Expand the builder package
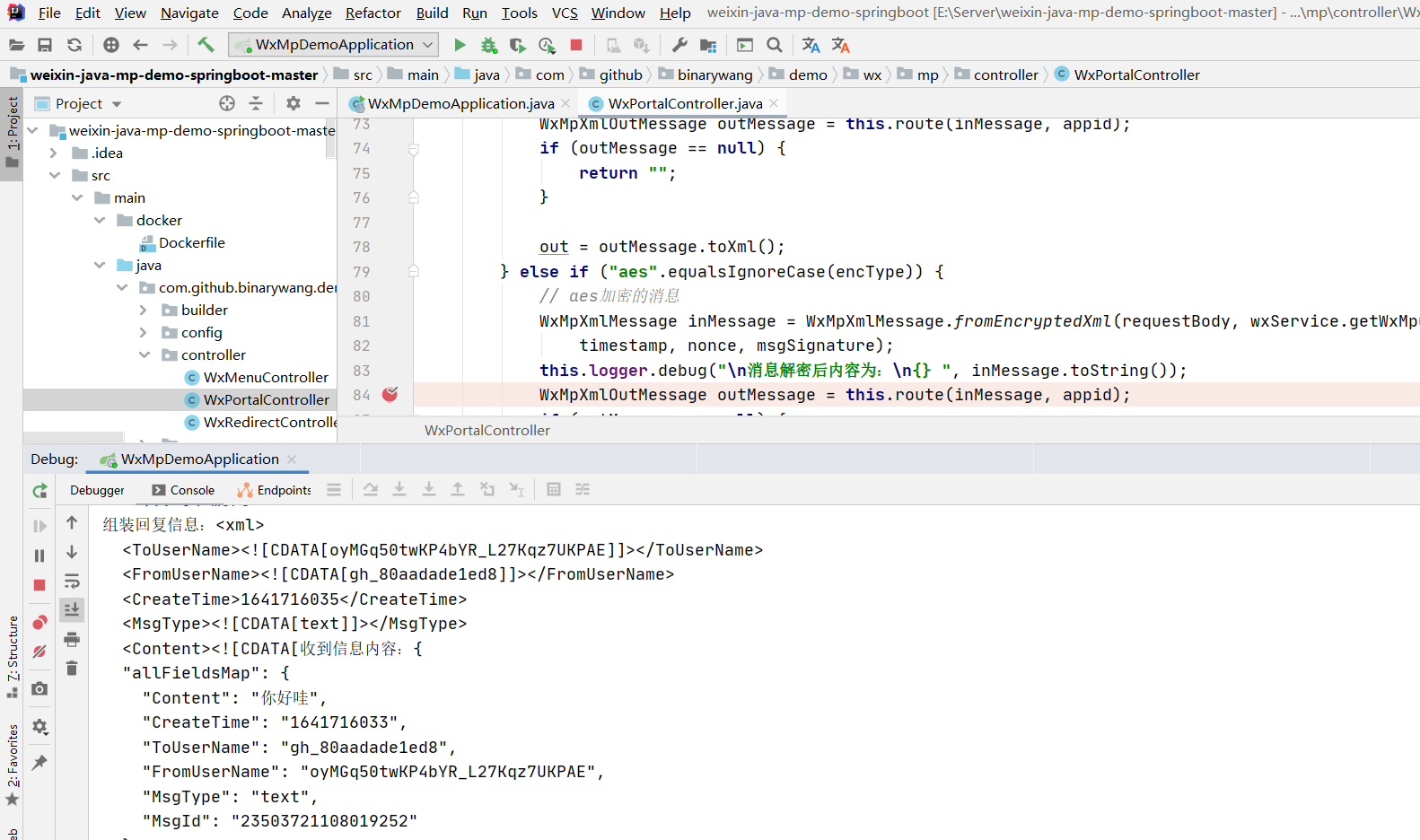The height and width of the screenshot is (840, 1420). (x=144, y=310)
